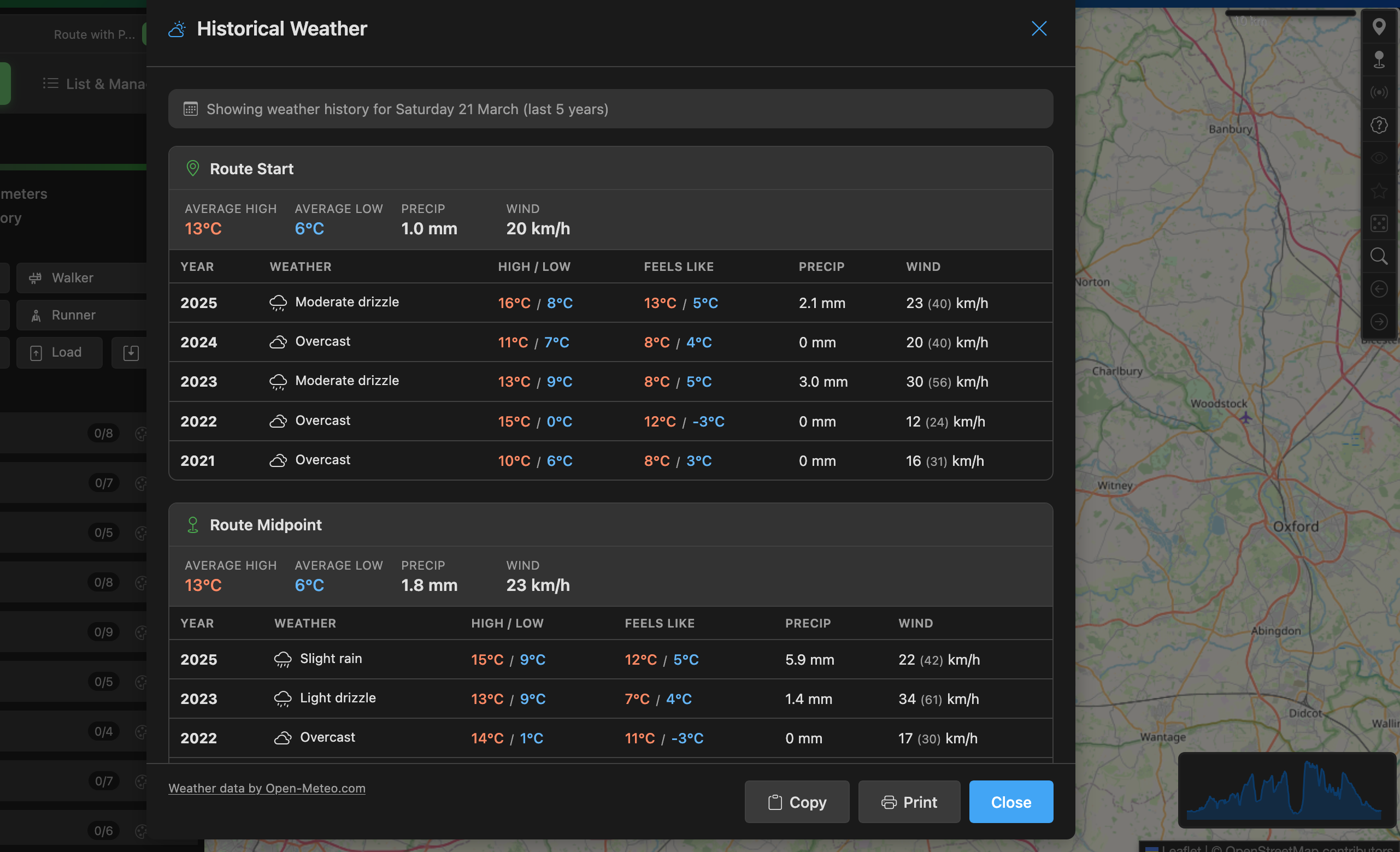Viewport: 1400px width, 852px height.
Task: Click the back arrow icon on map toolbar
Action: pos(1380,288)
